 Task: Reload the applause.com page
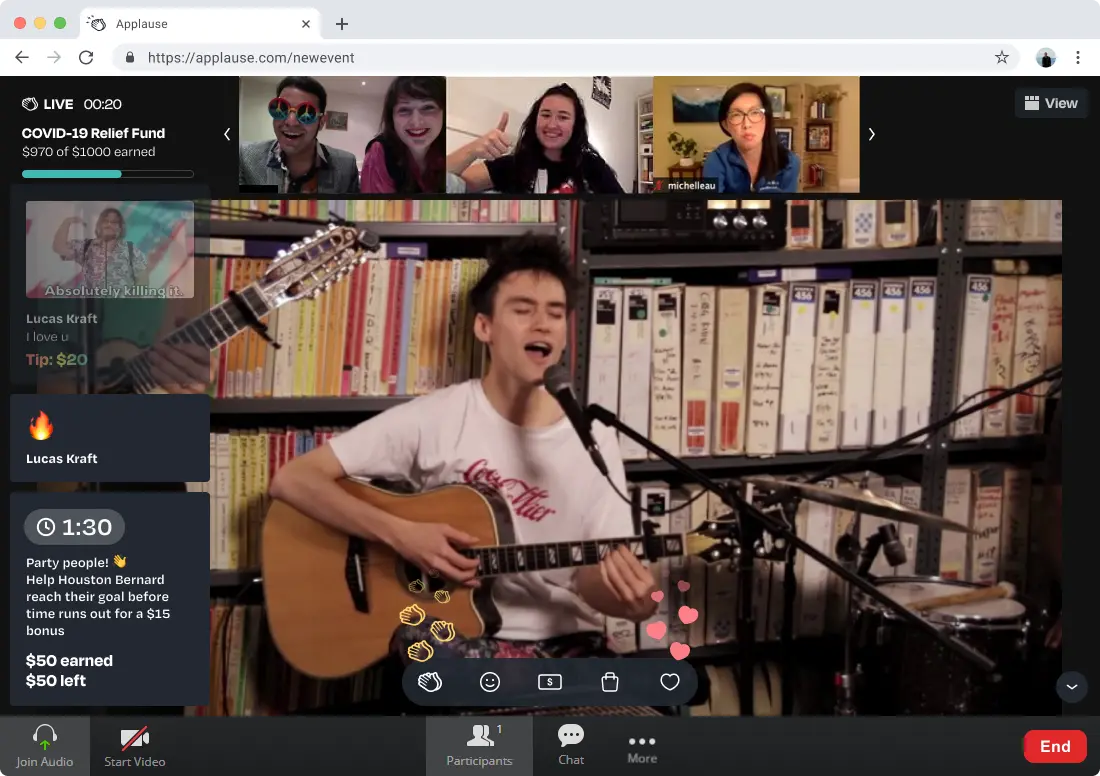pos(86,58)
